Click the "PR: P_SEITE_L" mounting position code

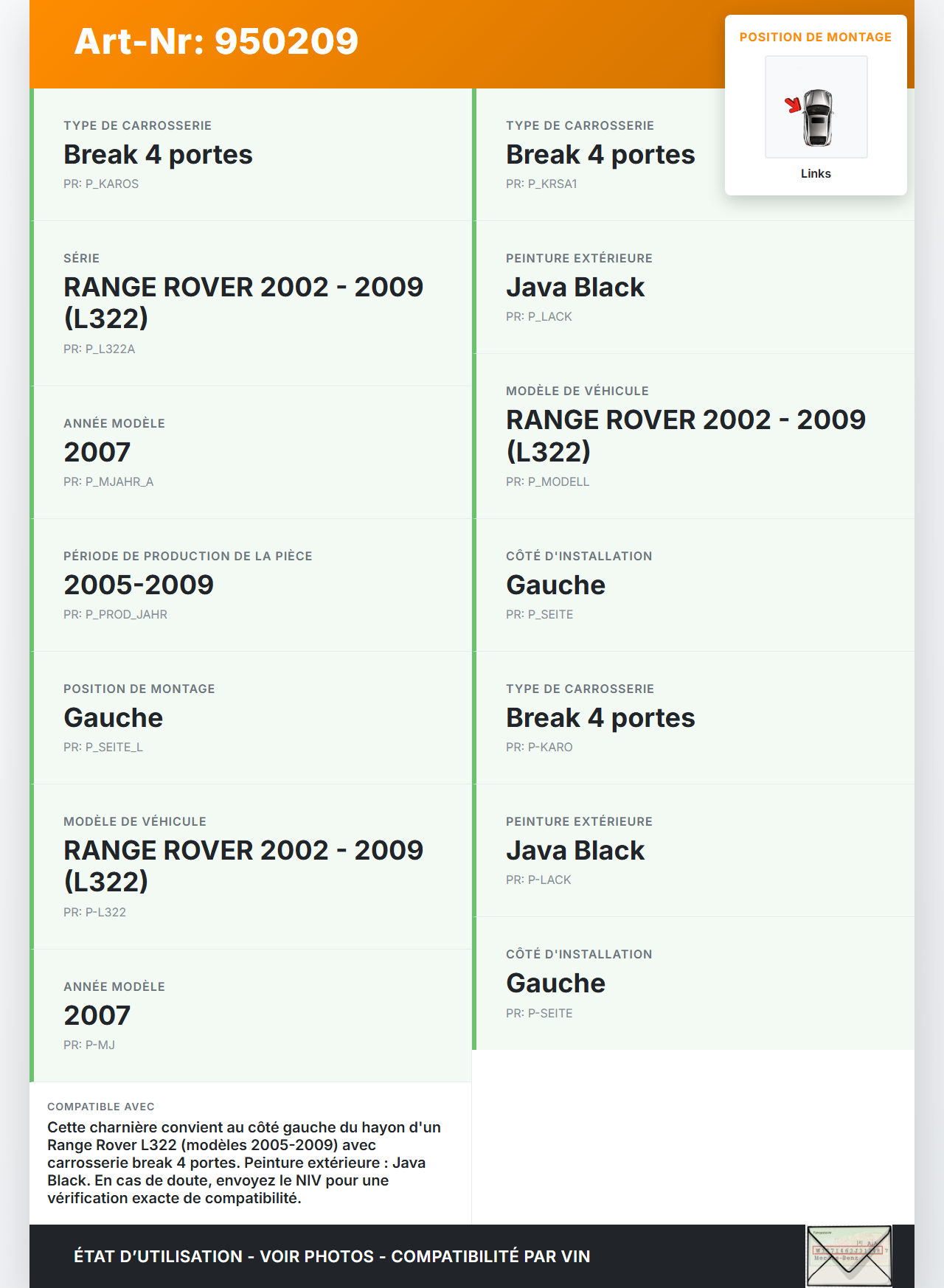pyautogui.click(x=103, y=747)
